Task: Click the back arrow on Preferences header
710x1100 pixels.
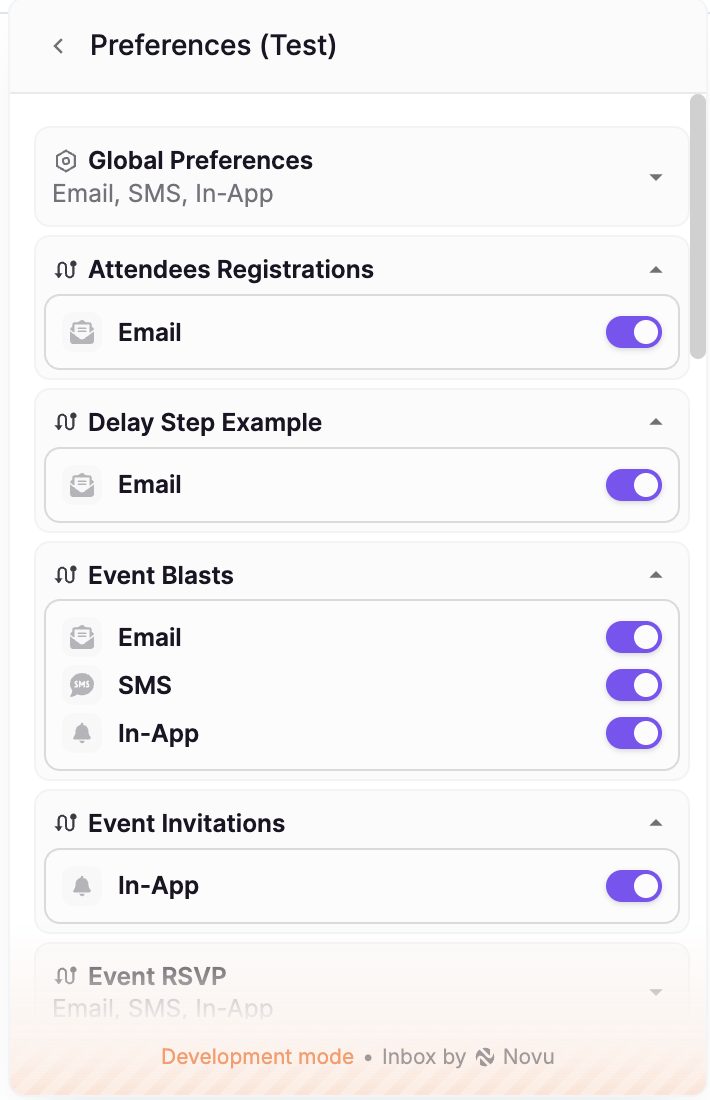Action: 57,45
